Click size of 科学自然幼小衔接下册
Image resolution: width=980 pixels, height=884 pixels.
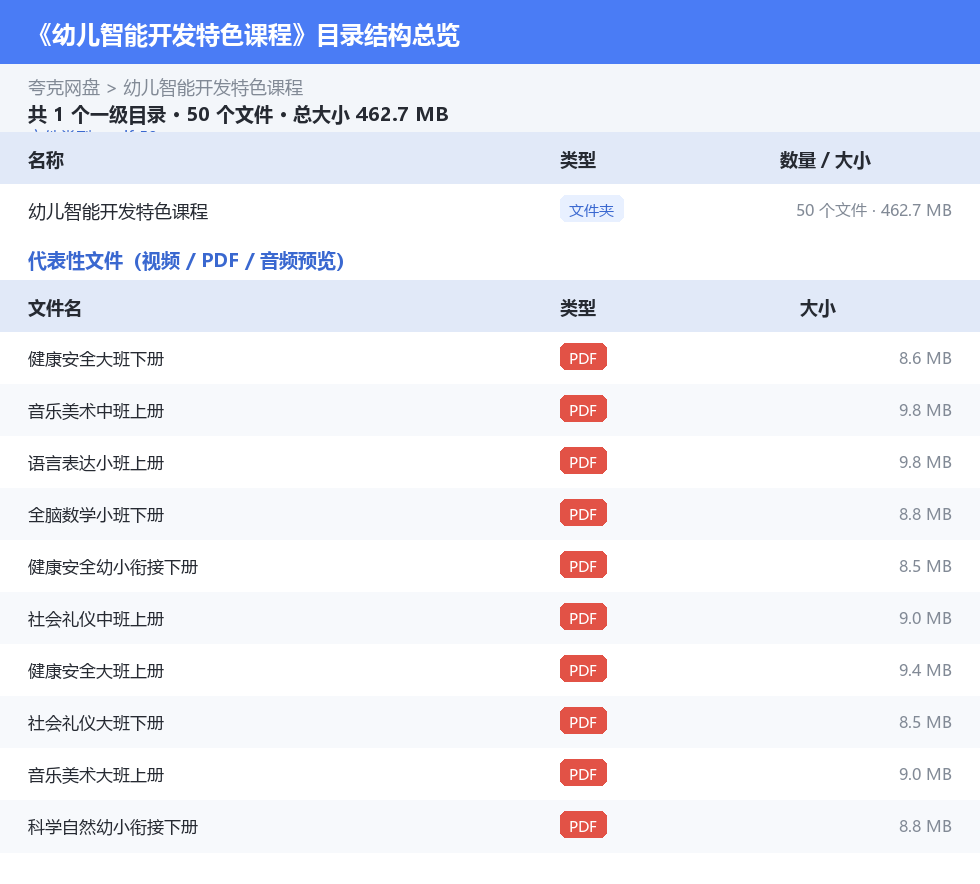(925, 825)
